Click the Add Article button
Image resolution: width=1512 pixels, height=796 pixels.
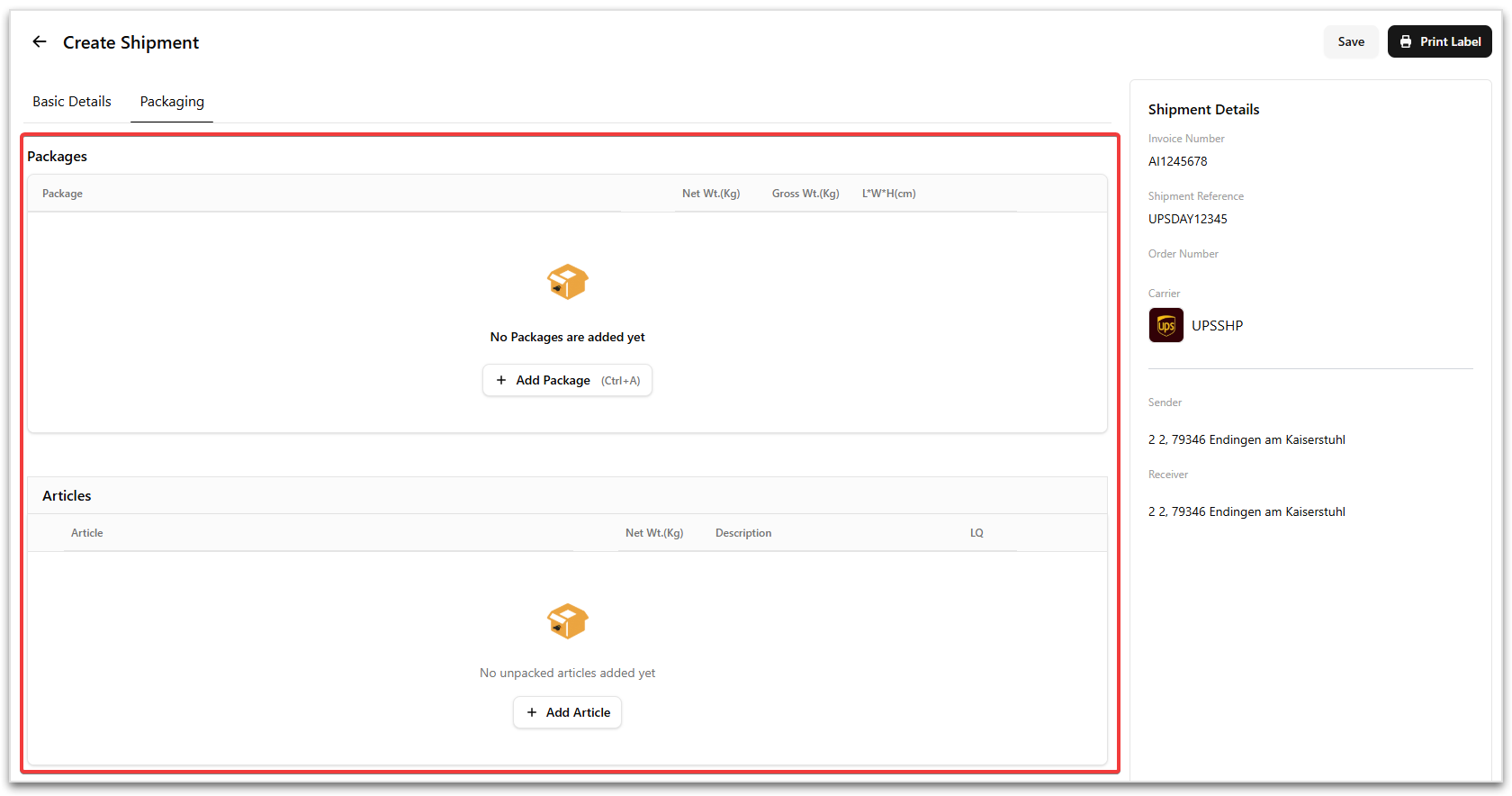(x=567, y=712)
